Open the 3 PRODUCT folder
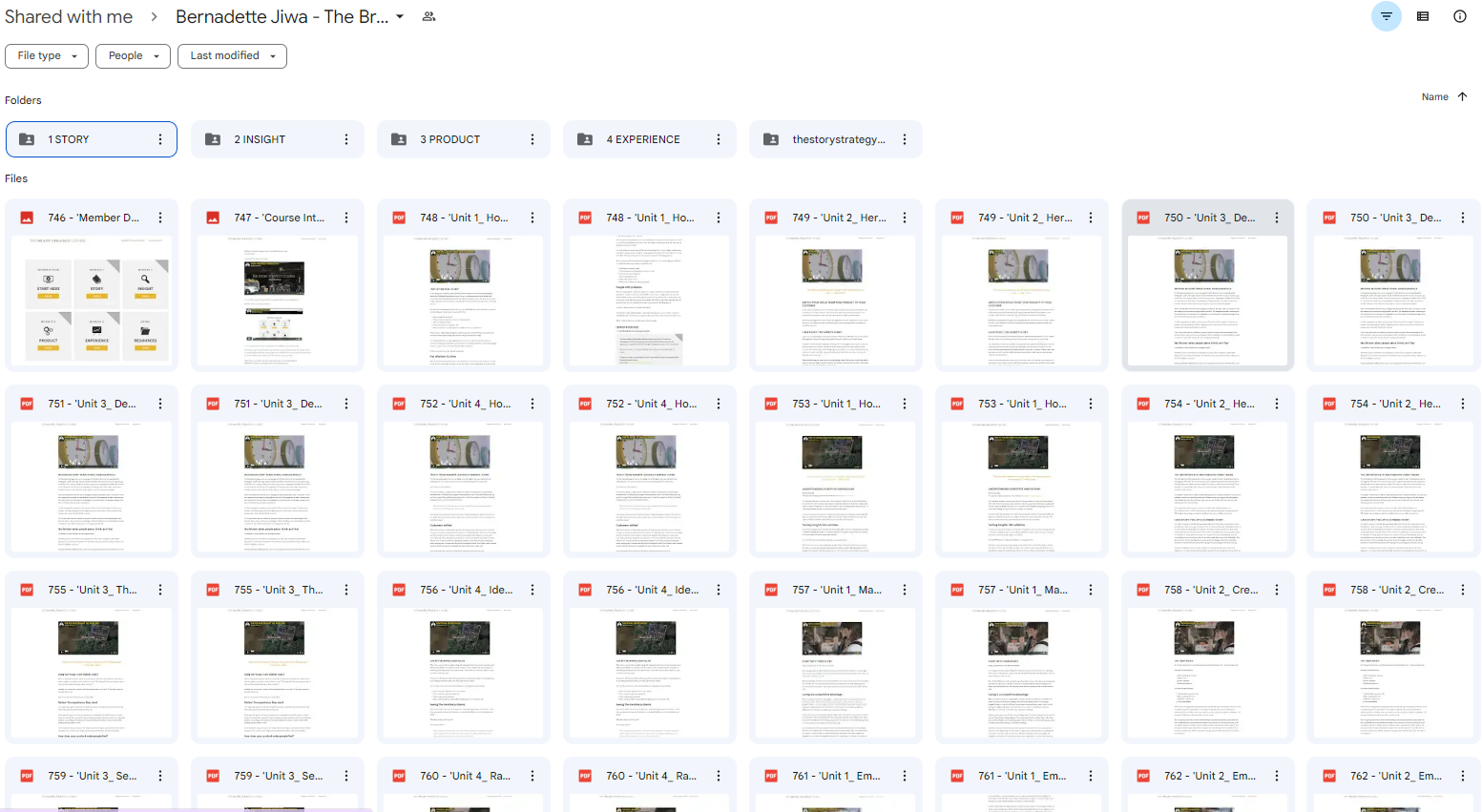The image size is (1482, 812). [464, 139]
